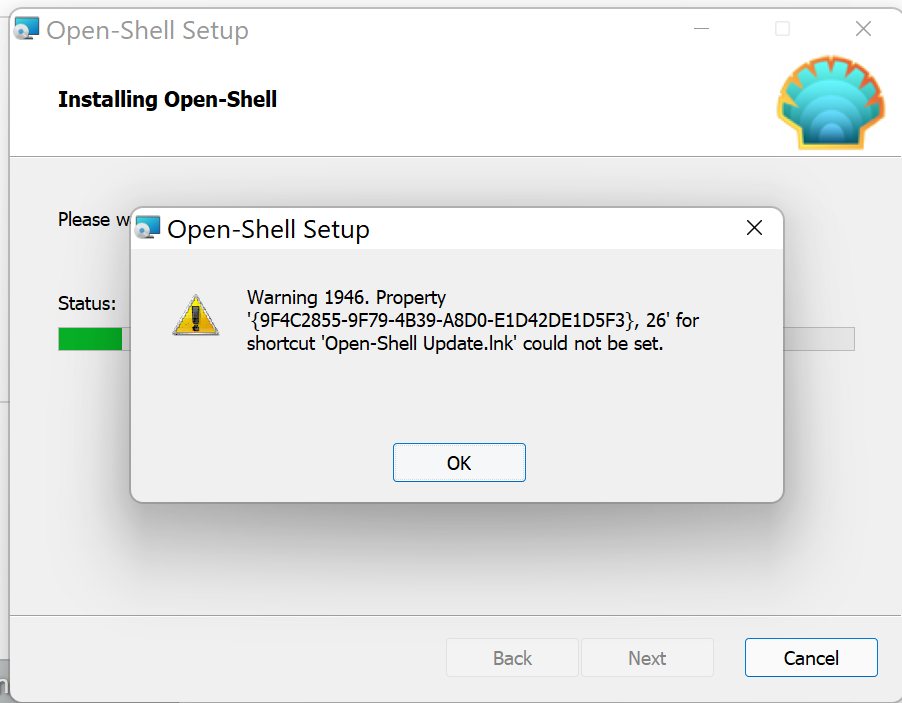Image resolution: width=902 pixels, height=703 pixels.
Task: Click the seashell Open-Shell logo image
Action: coord(830,102)
